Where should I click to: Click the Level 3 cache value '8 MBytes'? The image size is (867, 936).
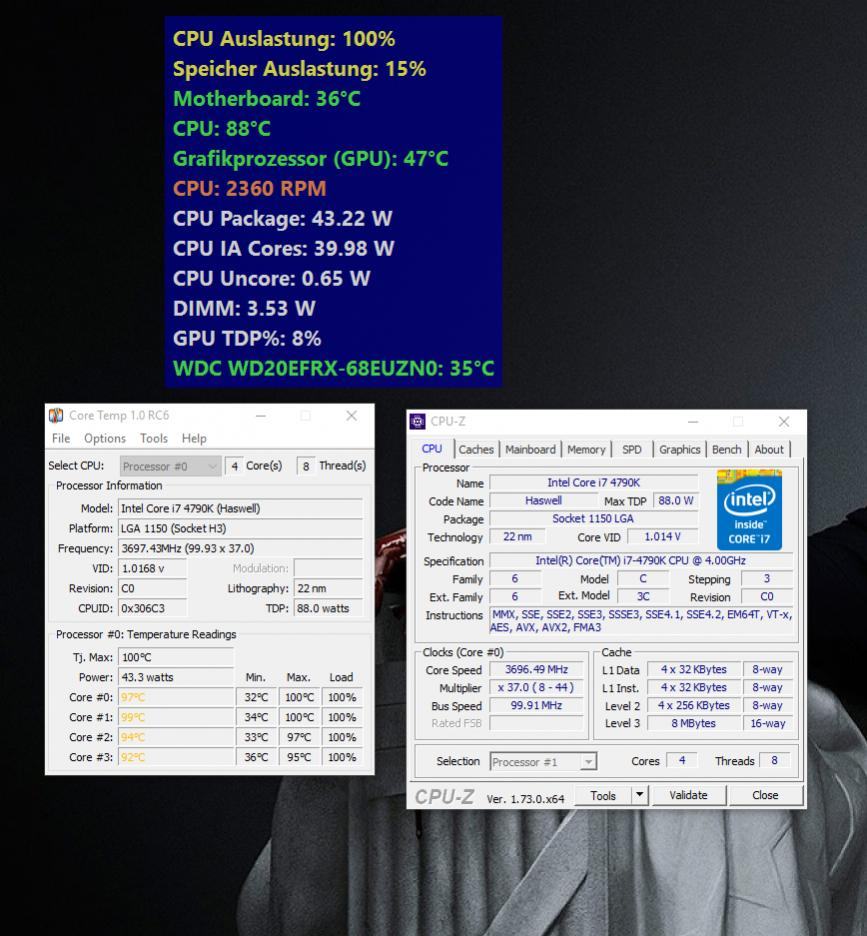tap(693, 723)
